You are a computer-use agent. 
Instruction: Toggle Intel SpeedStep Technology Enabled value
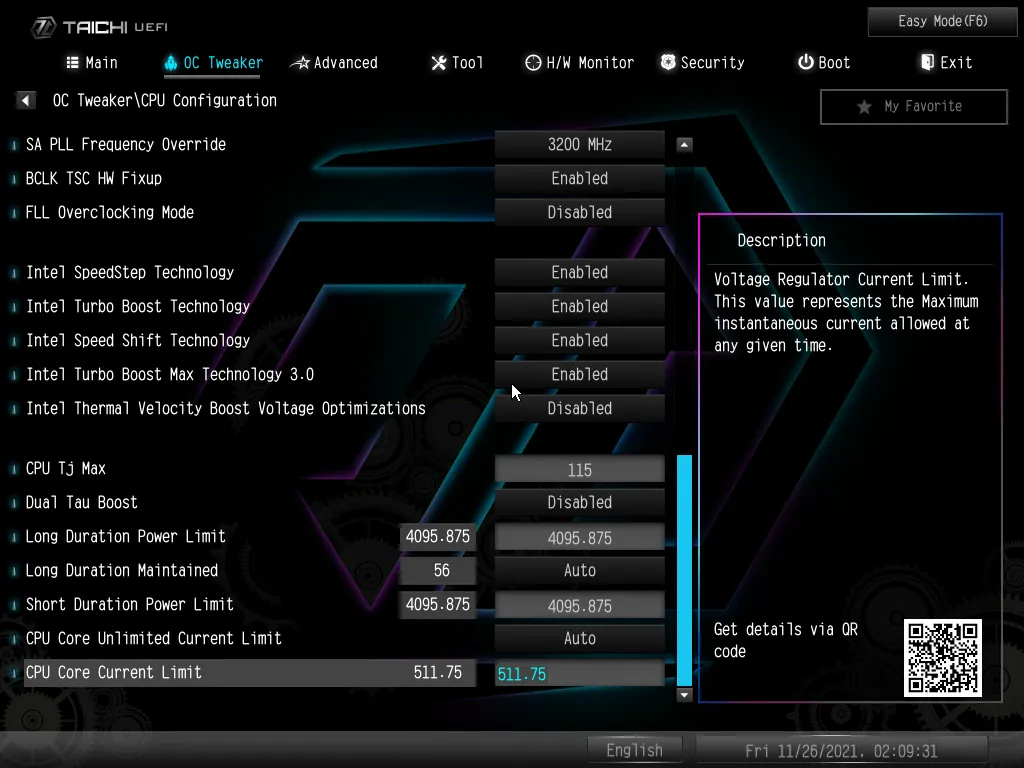(580, 272)
